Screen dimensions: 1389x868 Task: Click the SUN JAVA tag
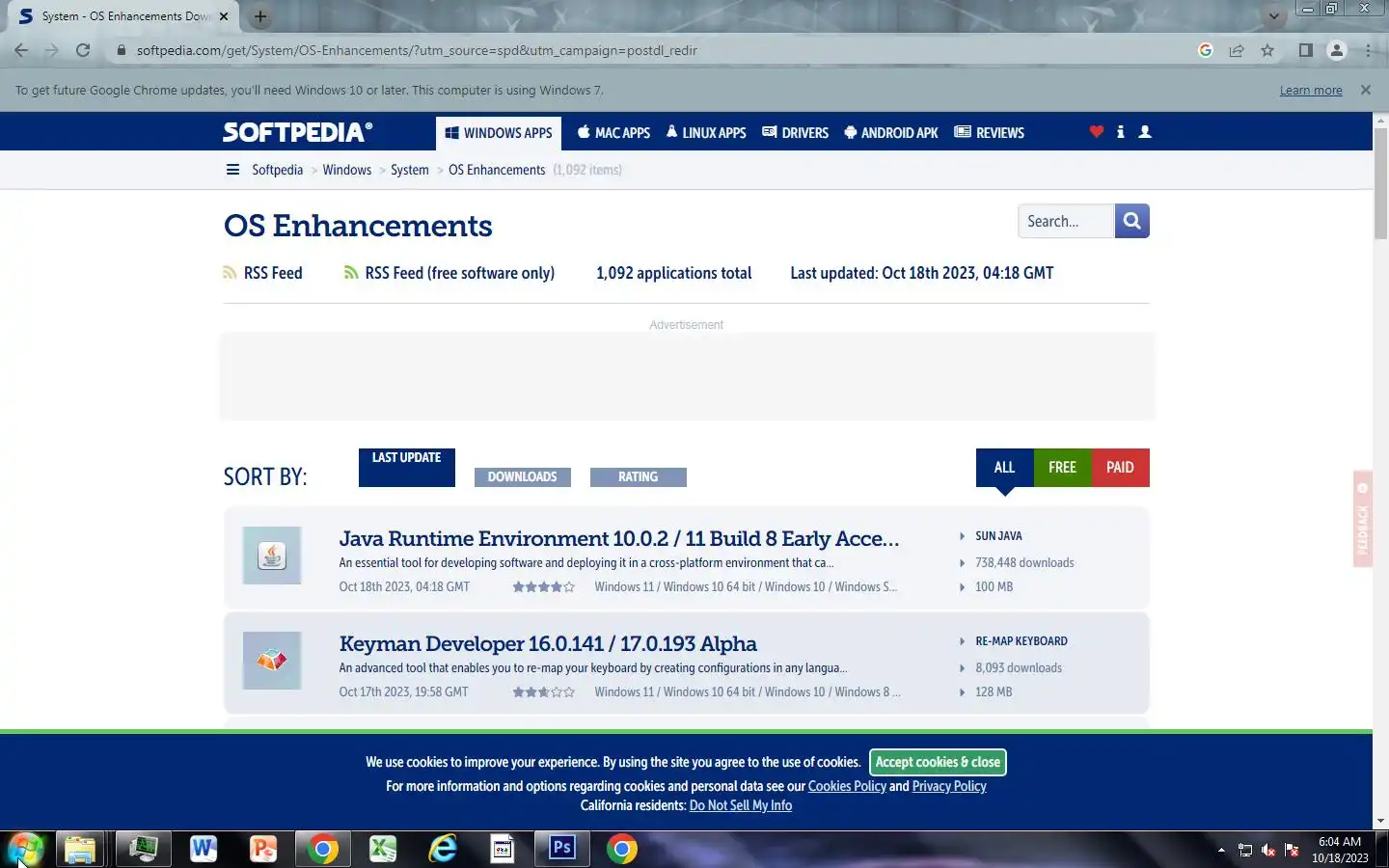coord(998,536)
